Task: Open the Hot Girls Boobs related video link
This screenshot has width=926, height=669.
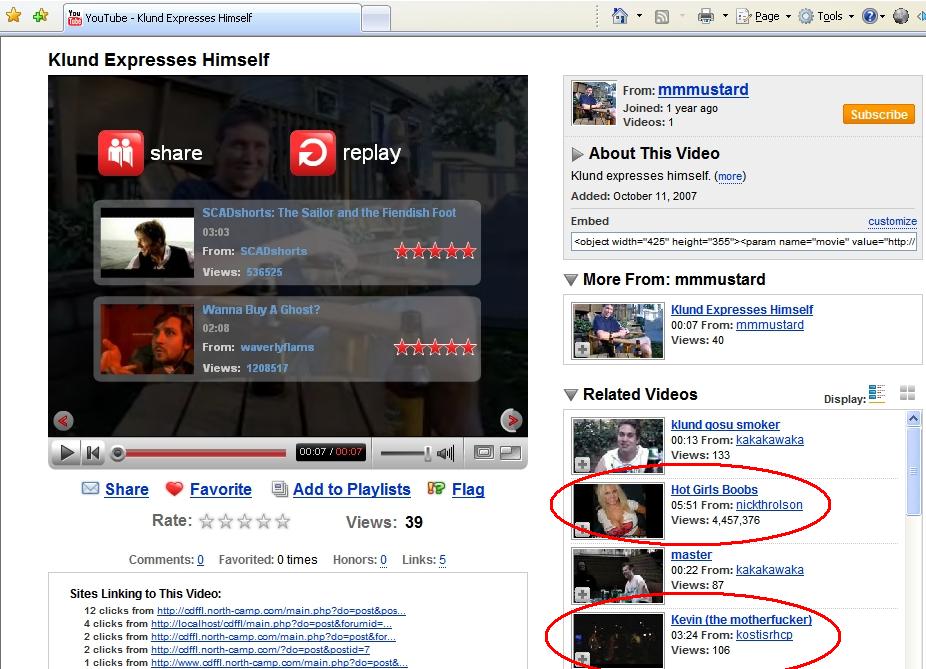Action: [x=714, y=489]
